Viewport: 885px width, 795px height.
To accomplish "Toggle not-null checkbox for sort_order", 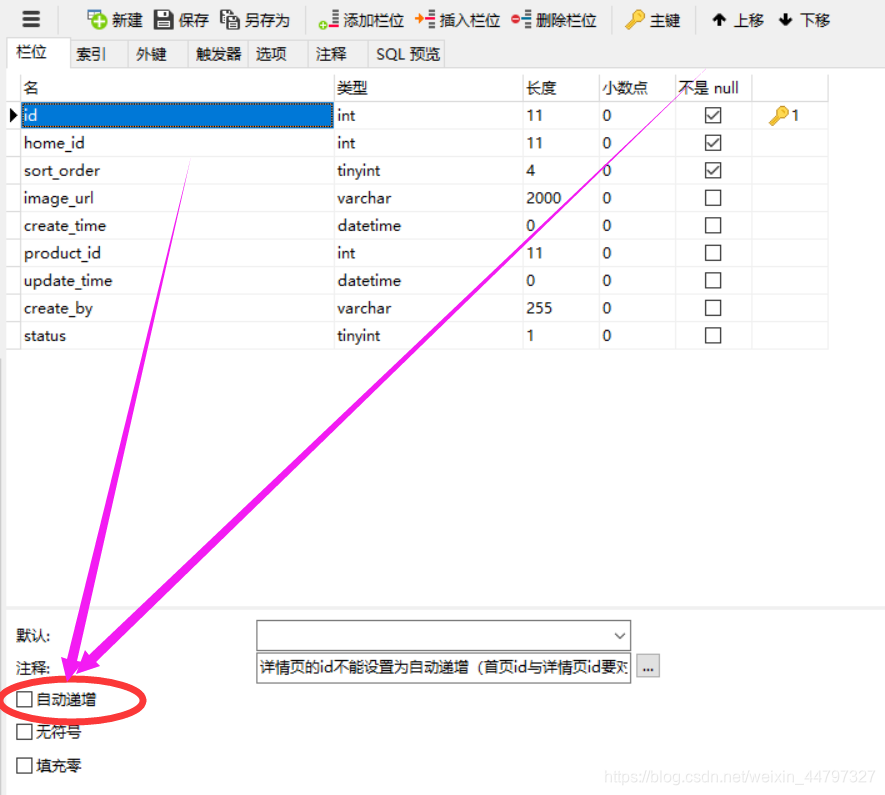I will (x=713, y=170).
